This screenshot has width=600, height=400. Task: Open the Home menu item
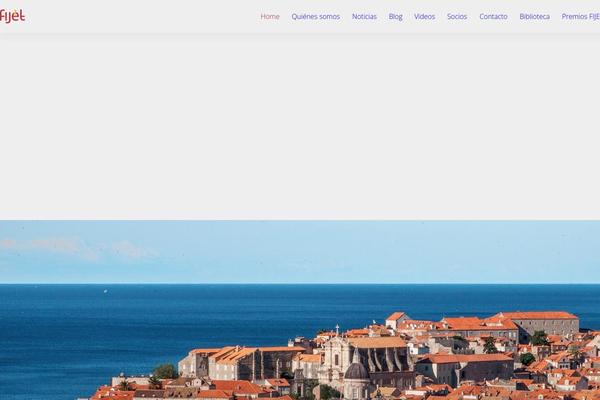click(270, 16)
